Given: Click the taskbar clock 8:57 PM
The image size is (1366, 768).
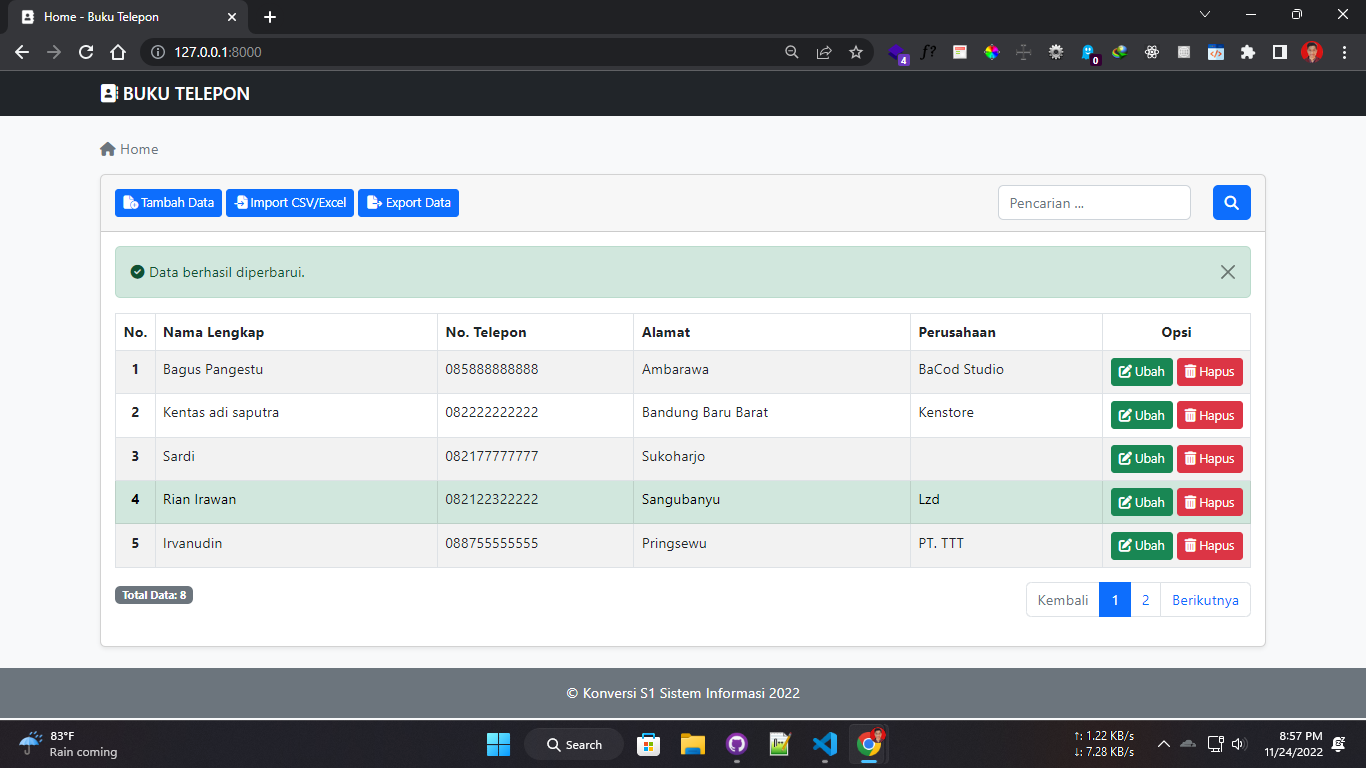Looking at the screenshot, I should point(1293,744).
